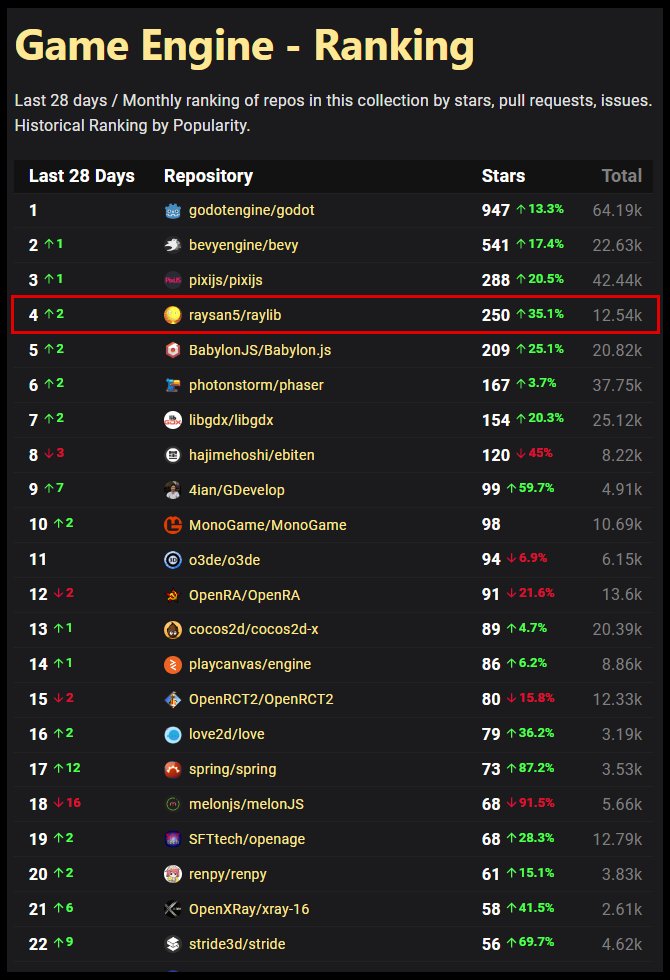Viewport: 670px width, 980px height.
Task: Click stride's total value 4.62k
Action: tap(622, 944)
